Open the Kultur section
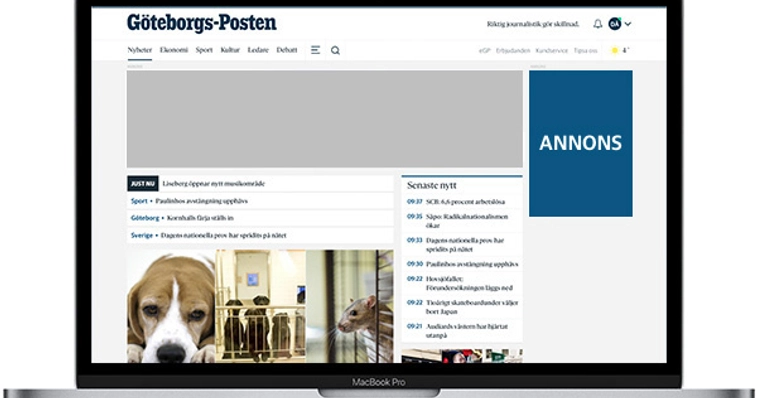 pos(230,50)
